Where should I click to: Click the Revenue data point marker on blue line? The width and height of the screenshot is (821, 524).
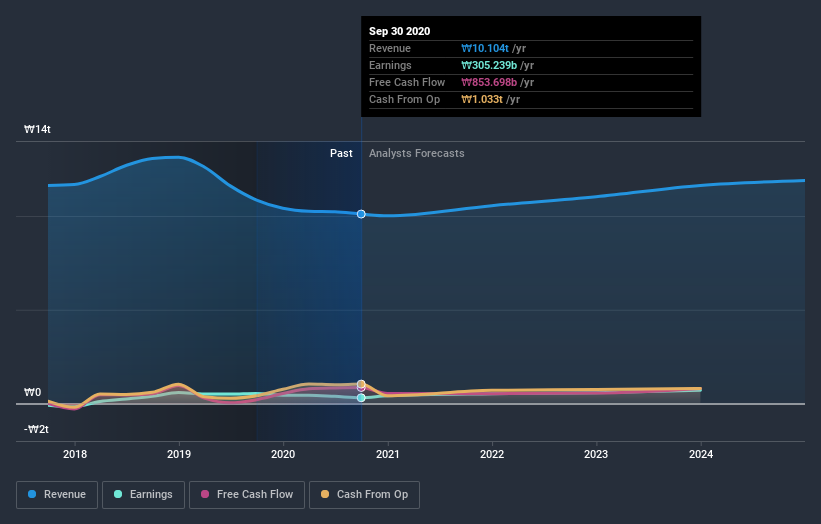pyautogui.click(x=361, y=214)
